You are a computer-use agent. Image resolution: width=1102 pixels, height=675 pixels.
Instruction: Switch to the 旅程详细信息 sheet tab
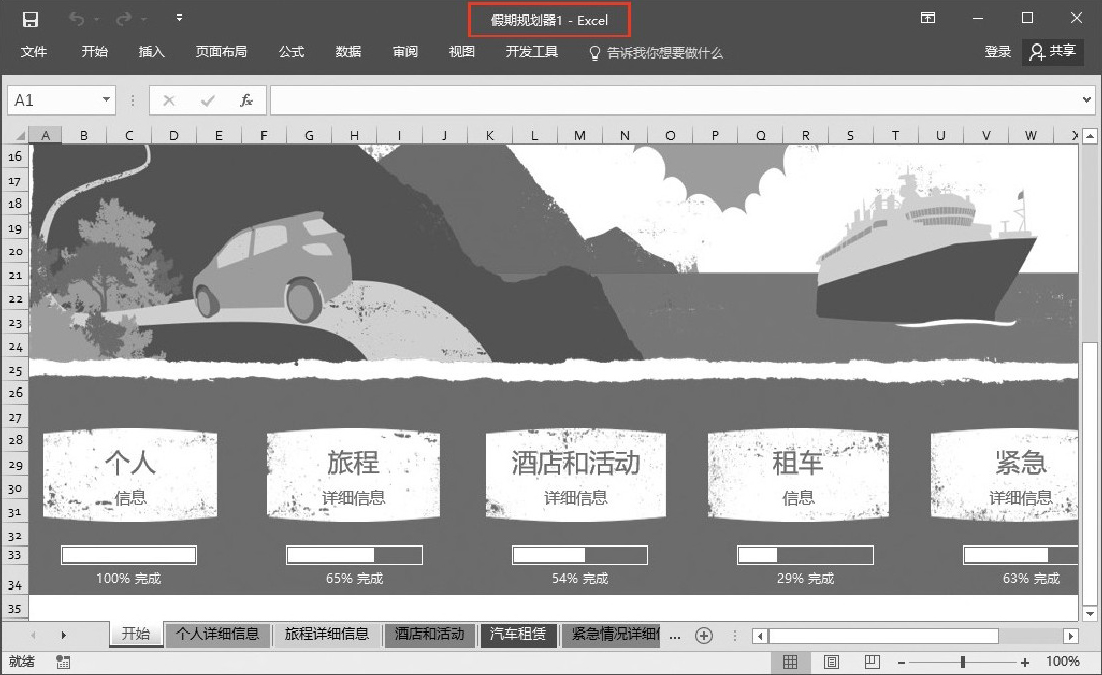[x=327, y=634]
